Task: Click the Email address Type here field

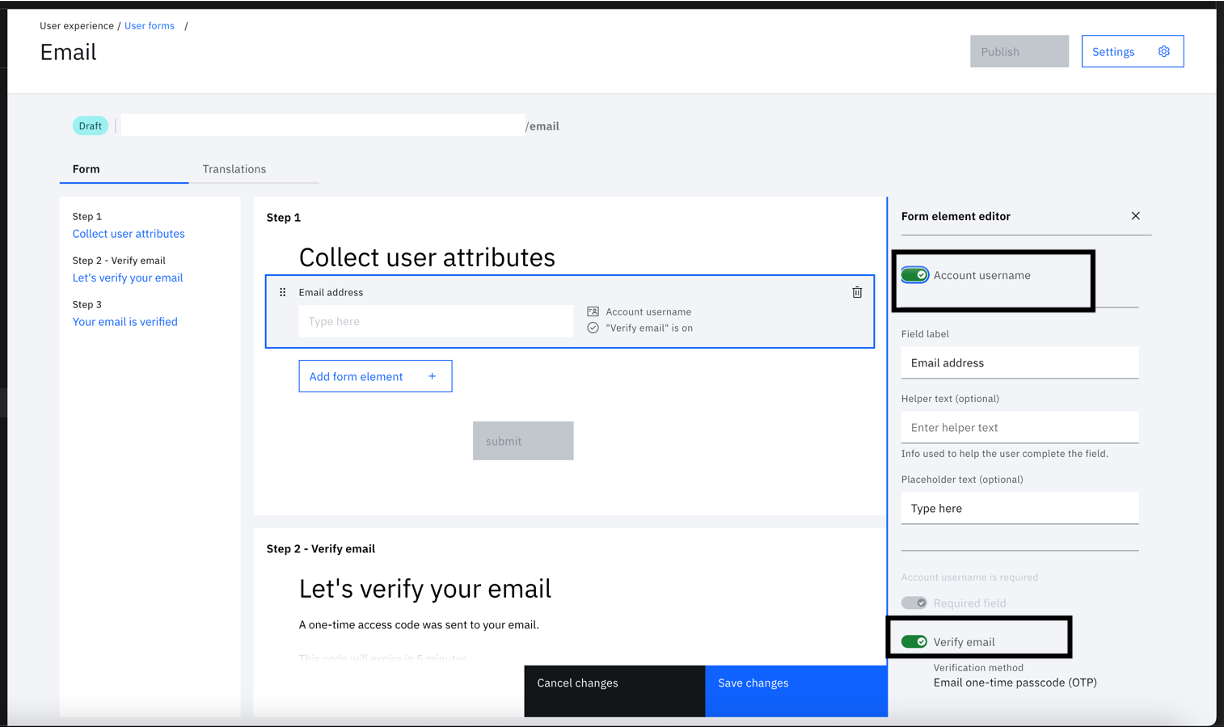Action: [436, 321]
